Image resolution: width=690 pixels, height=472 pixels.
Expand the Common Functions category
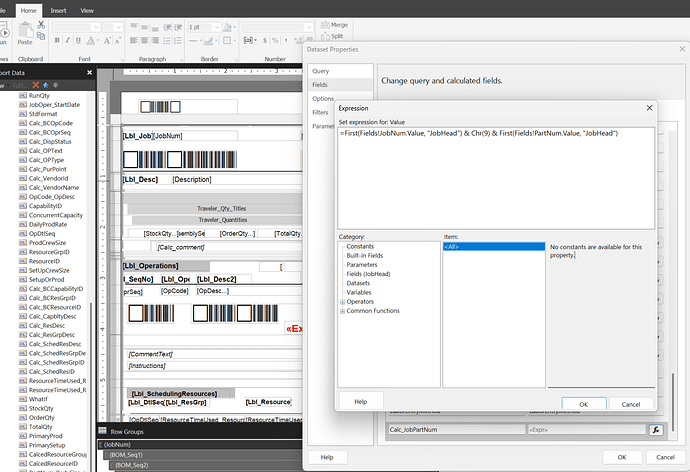pos(342,311)
